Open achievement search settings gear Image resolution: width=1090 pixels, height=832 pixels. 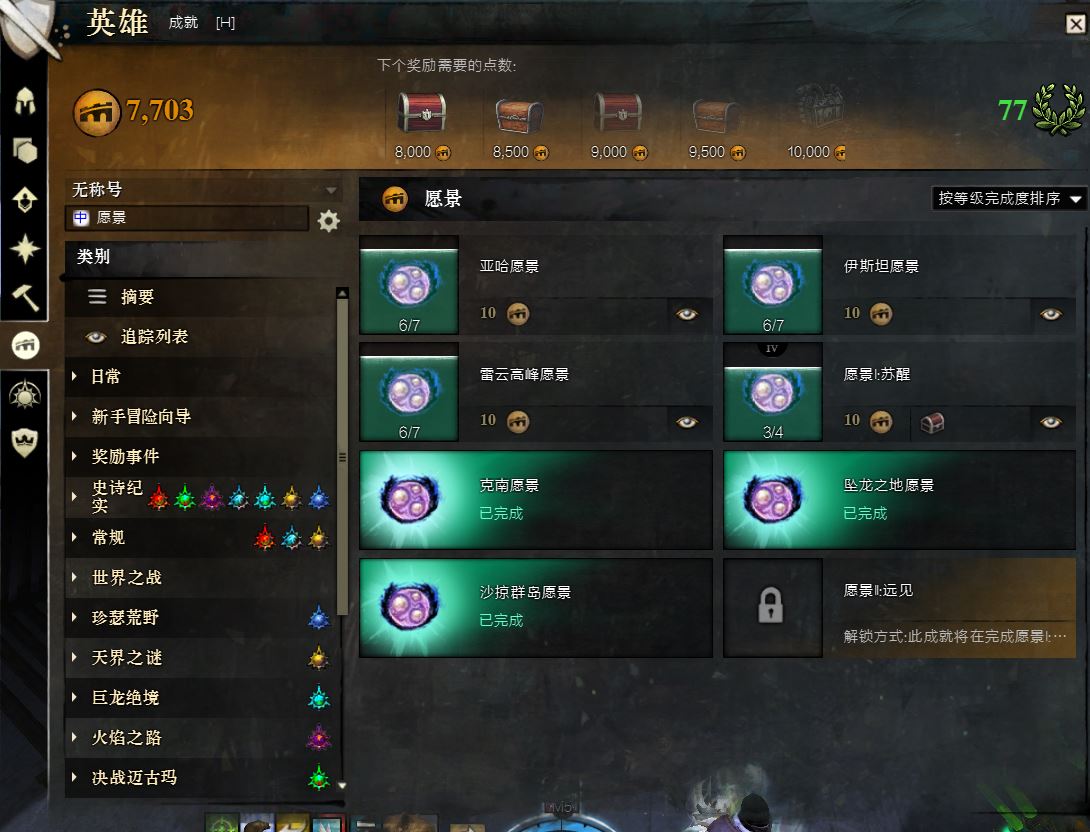click(x=329, y=221)
